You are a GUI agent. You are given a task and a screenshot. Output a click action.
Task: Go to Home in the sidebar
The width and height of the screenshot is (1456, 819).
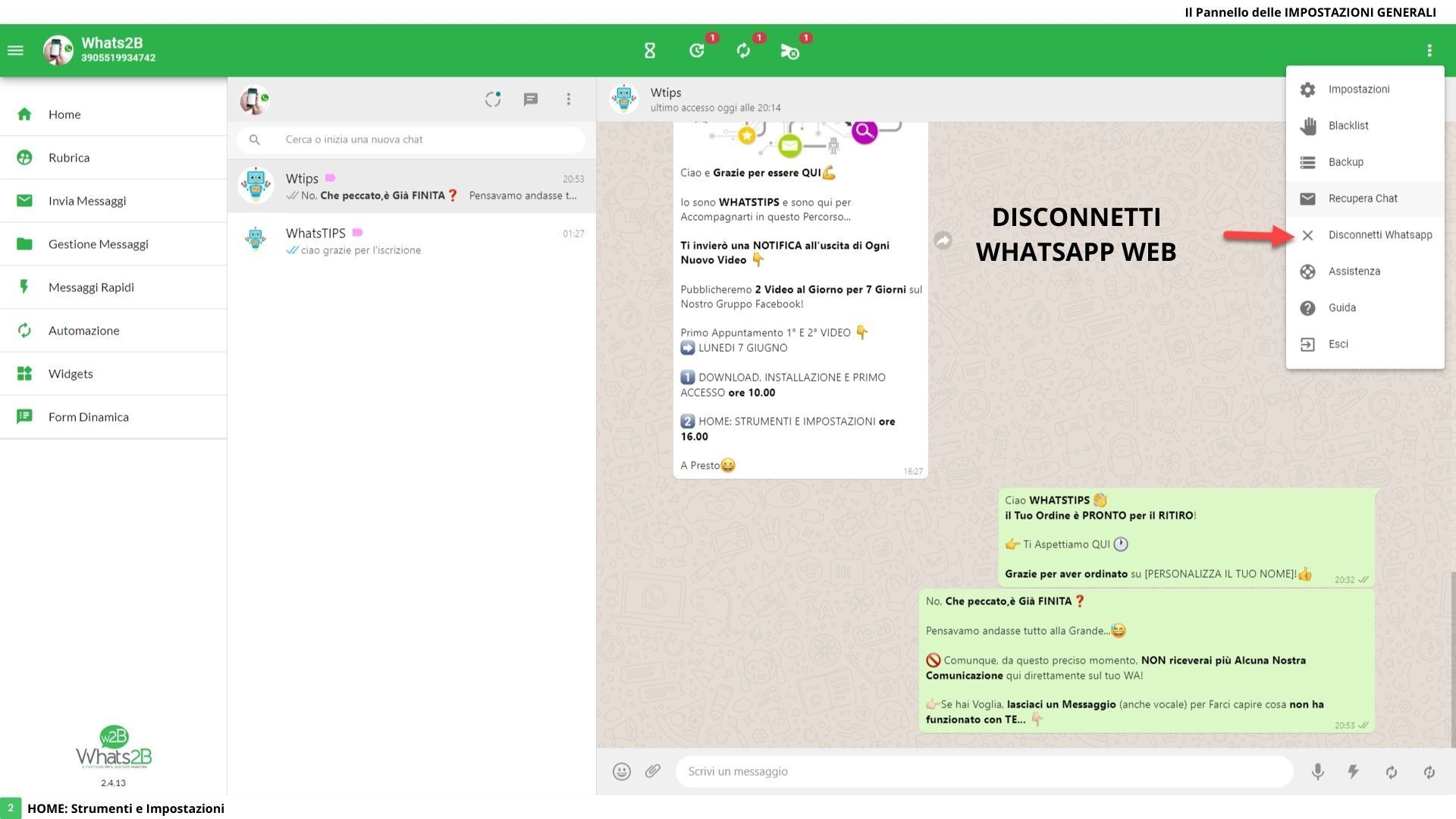pyautogui.click(x=114, y=115)
